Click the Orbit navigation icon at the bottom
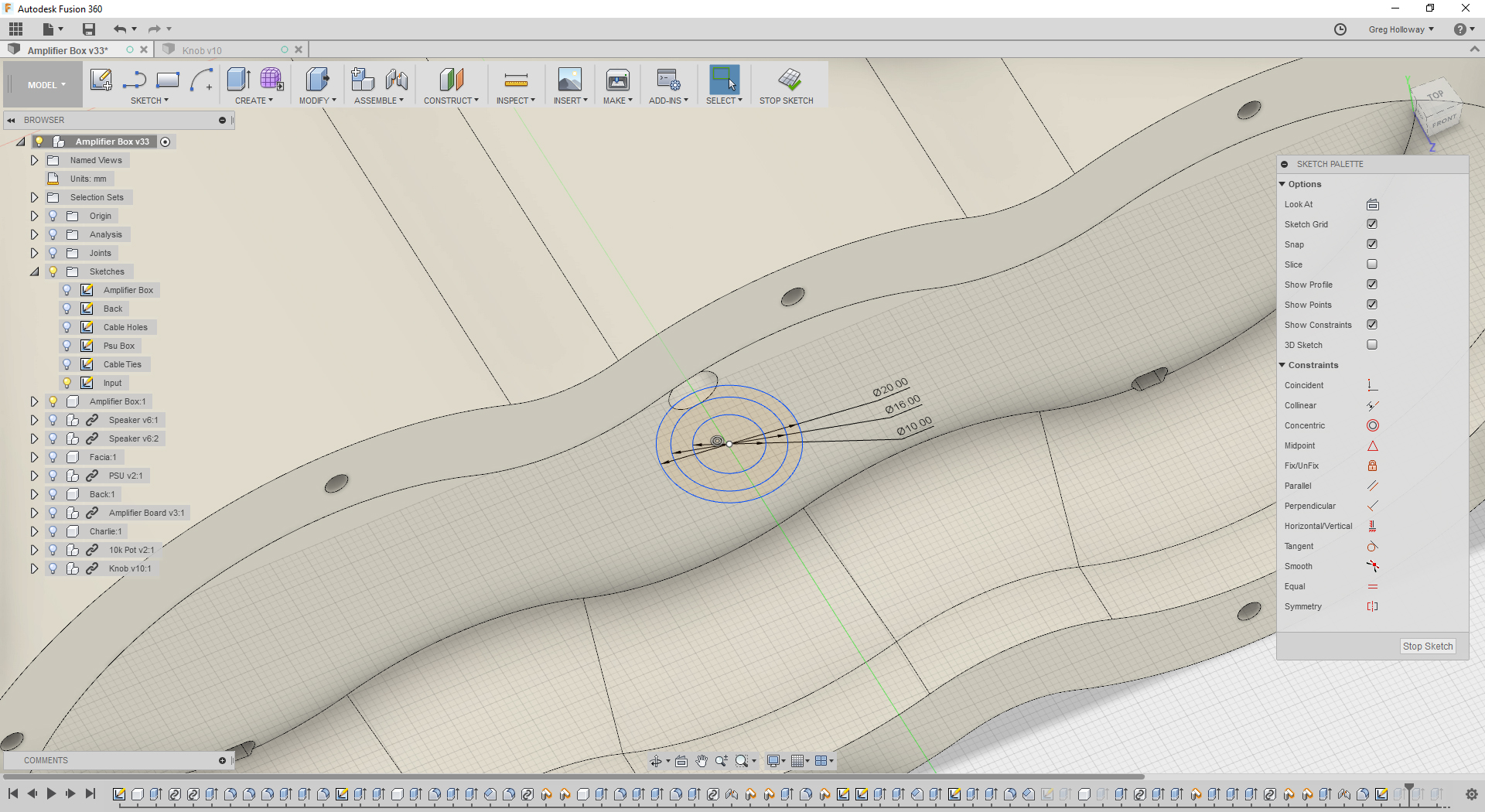Screen dimensions: 1485x812 (656, 761)
